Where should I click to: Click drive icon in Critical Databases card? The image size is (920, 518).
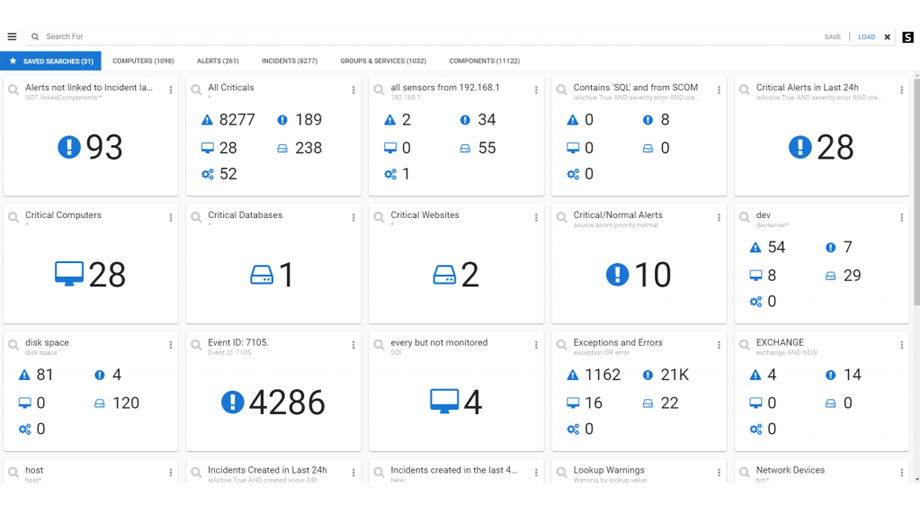point(262,275)
